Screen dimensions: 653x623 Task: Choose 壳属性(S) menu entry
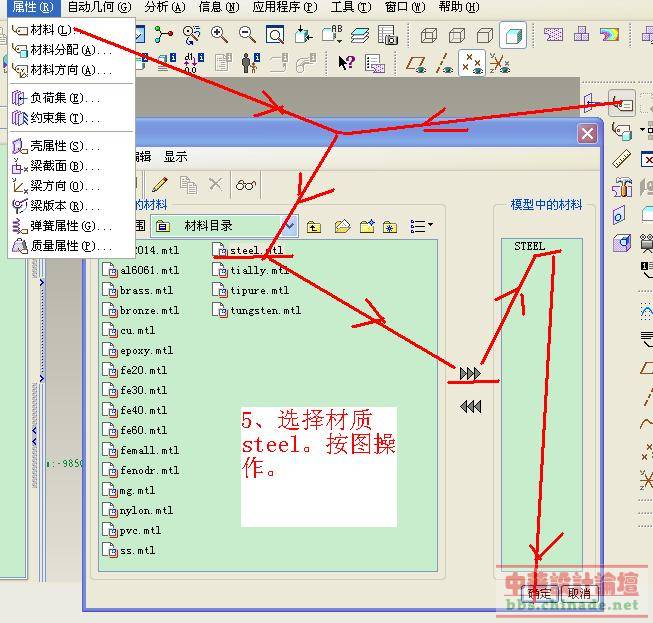point(71,146)
